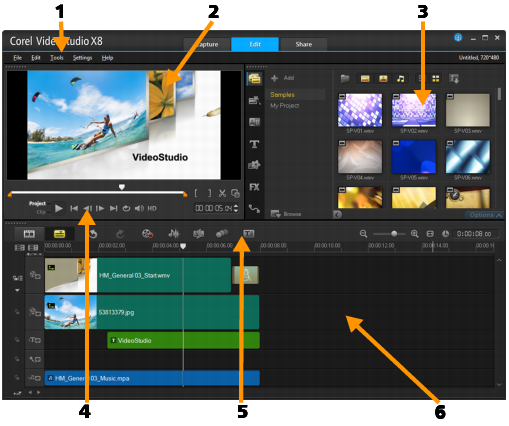
Task: Adjust timecode with the stepper arrows
Action: click(x=236, y=208)
